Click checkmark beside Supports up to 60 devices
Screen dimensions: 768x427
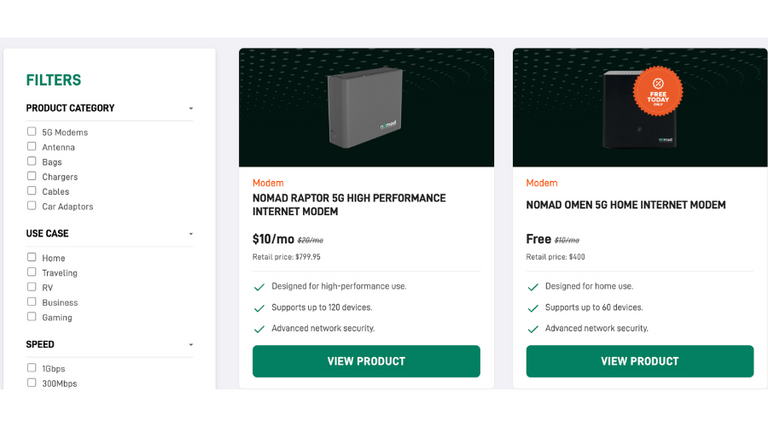pyautogui.click(x=533, y=308)
